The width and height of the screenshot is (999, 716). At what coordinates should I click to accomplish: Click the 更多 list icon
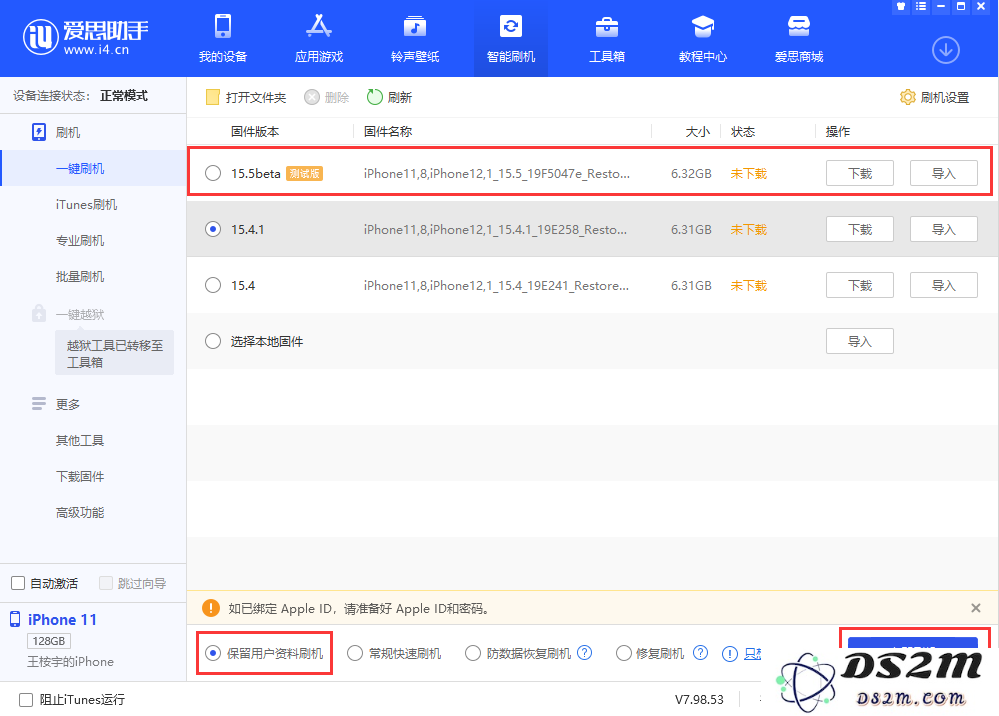pyautogui.click(x=39, y=404)
